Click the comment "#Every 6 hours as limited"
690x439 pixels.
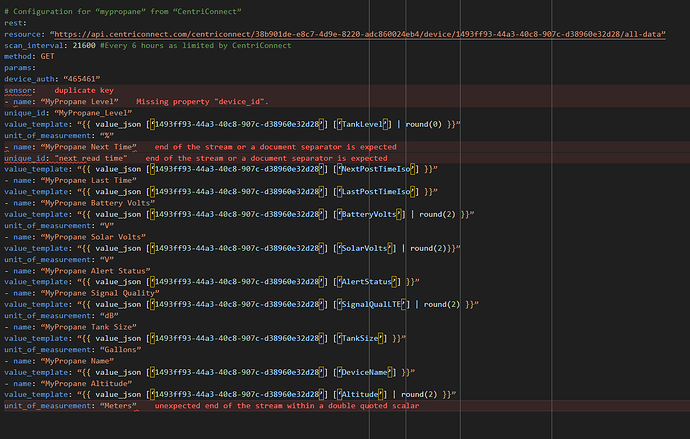(x=195, y=45)
